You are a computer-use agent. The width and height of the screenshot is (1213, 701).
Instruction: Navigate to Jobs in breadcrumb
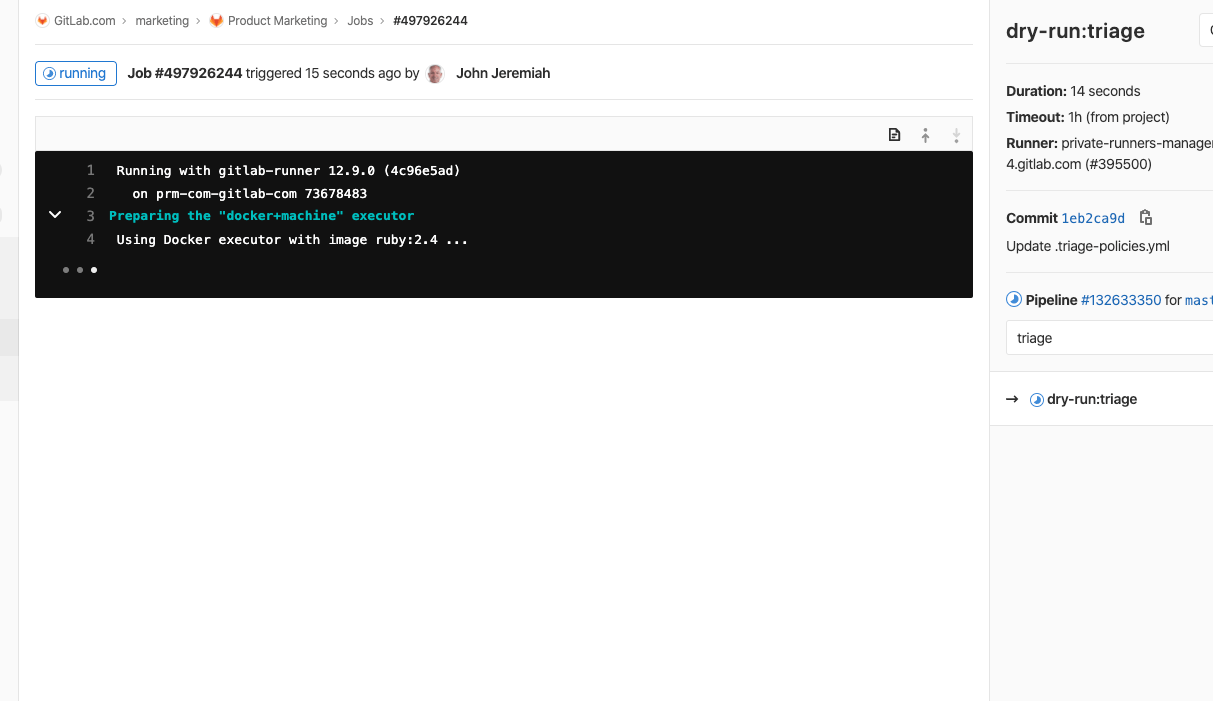(x=360, y=21)
